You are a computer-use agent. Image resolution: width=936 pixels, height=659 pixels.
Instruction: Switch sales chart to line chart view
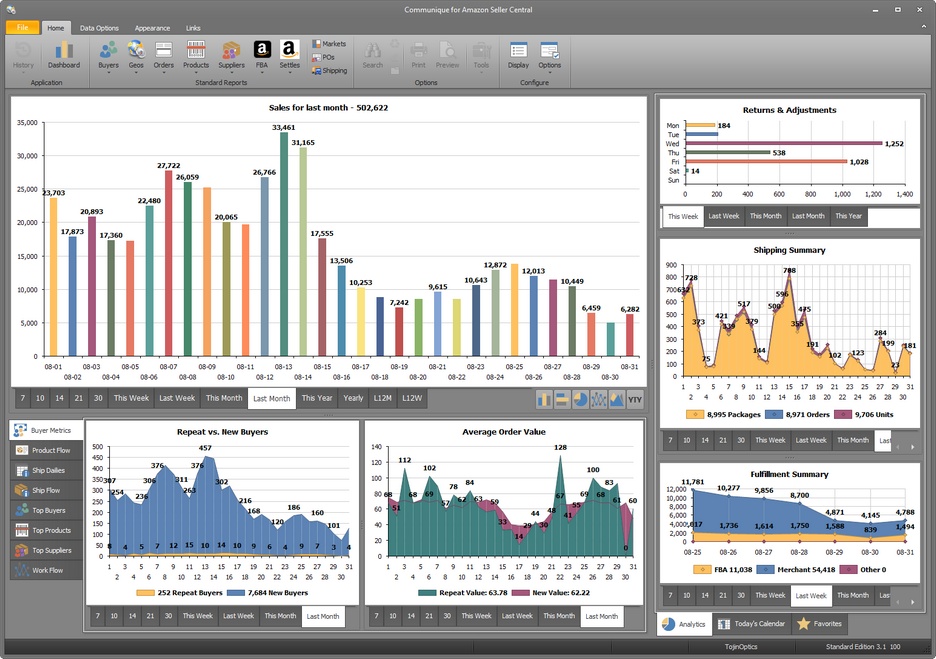(598, 399)
